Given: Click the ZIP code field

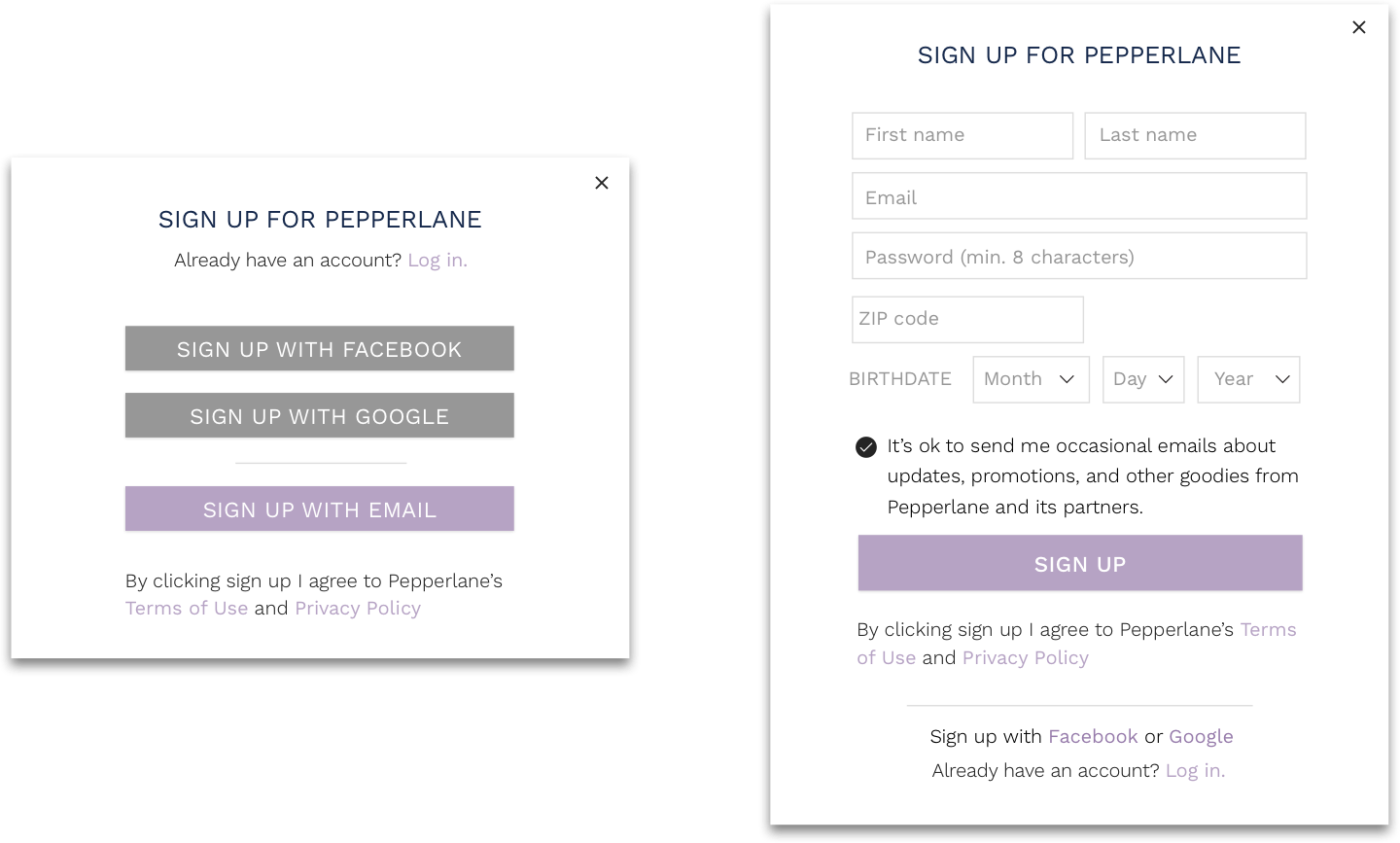Looking at the screenshot, I should click(967, 319).
